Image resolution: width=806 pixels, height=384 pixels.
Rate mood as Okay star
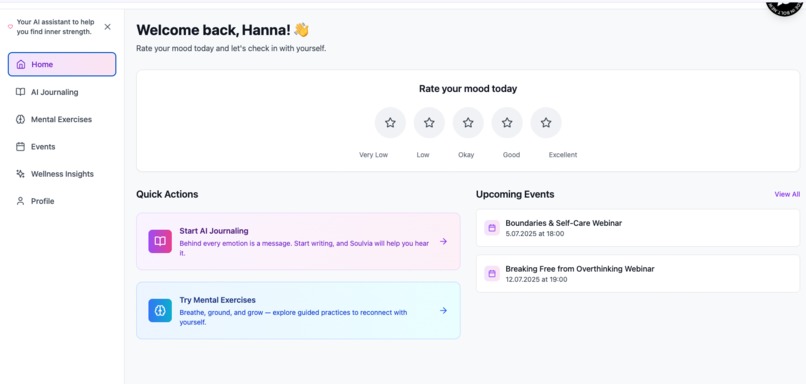tap(468, 123)
